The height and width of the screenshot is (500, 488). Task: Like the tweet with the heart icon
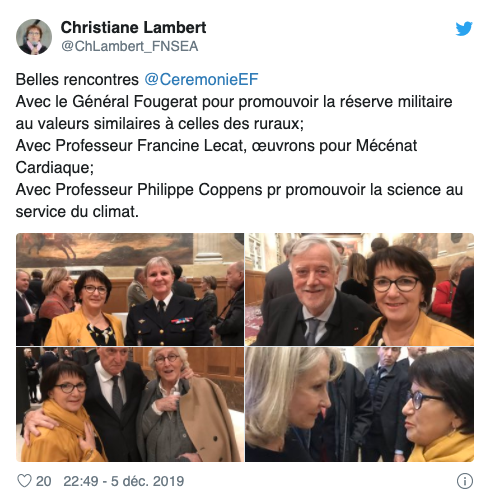[x=24, y=481]
